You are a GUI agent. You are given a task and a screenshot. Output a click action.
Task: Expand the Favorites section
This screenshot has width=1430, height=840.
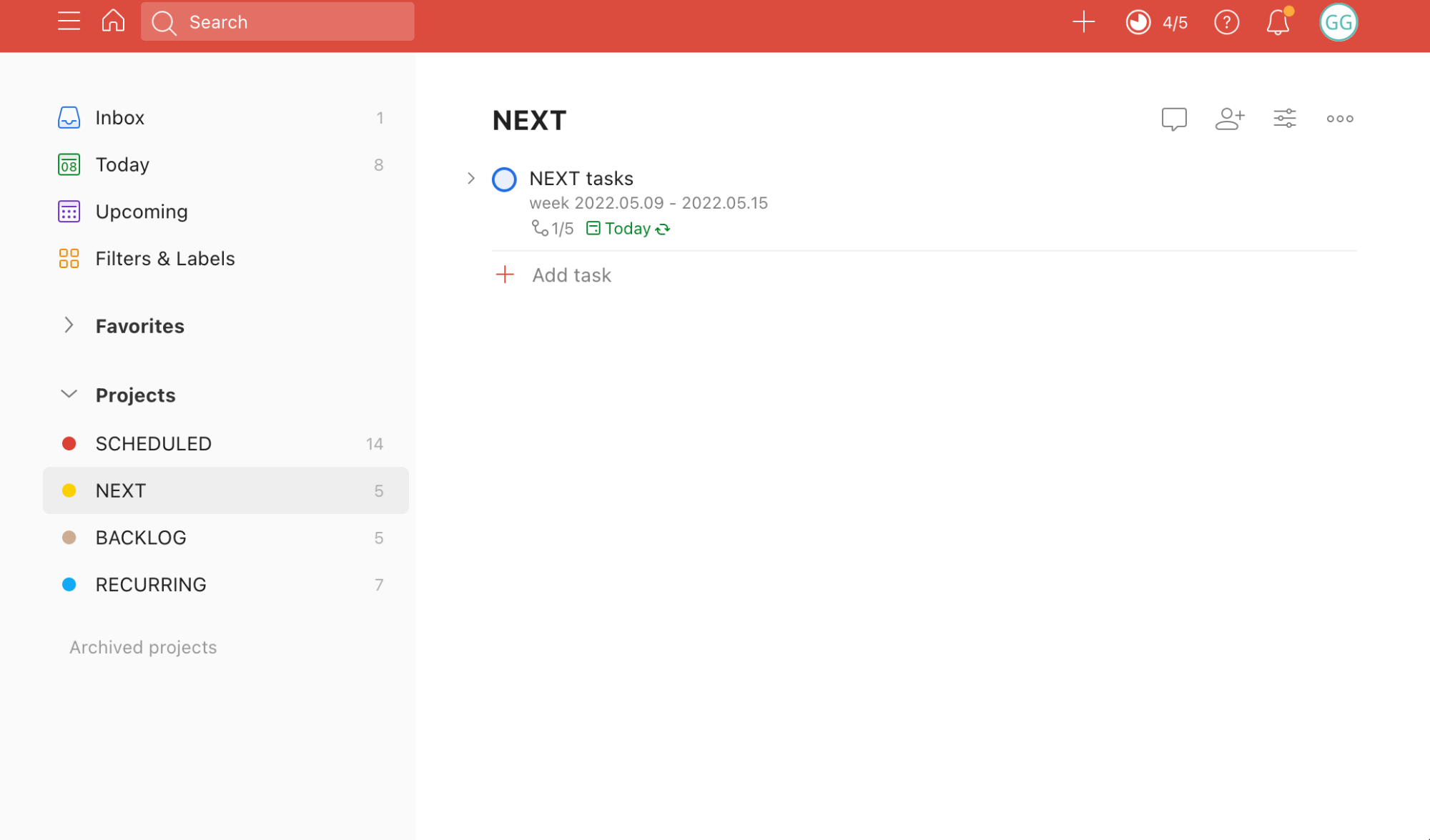[x=69, y=325]
